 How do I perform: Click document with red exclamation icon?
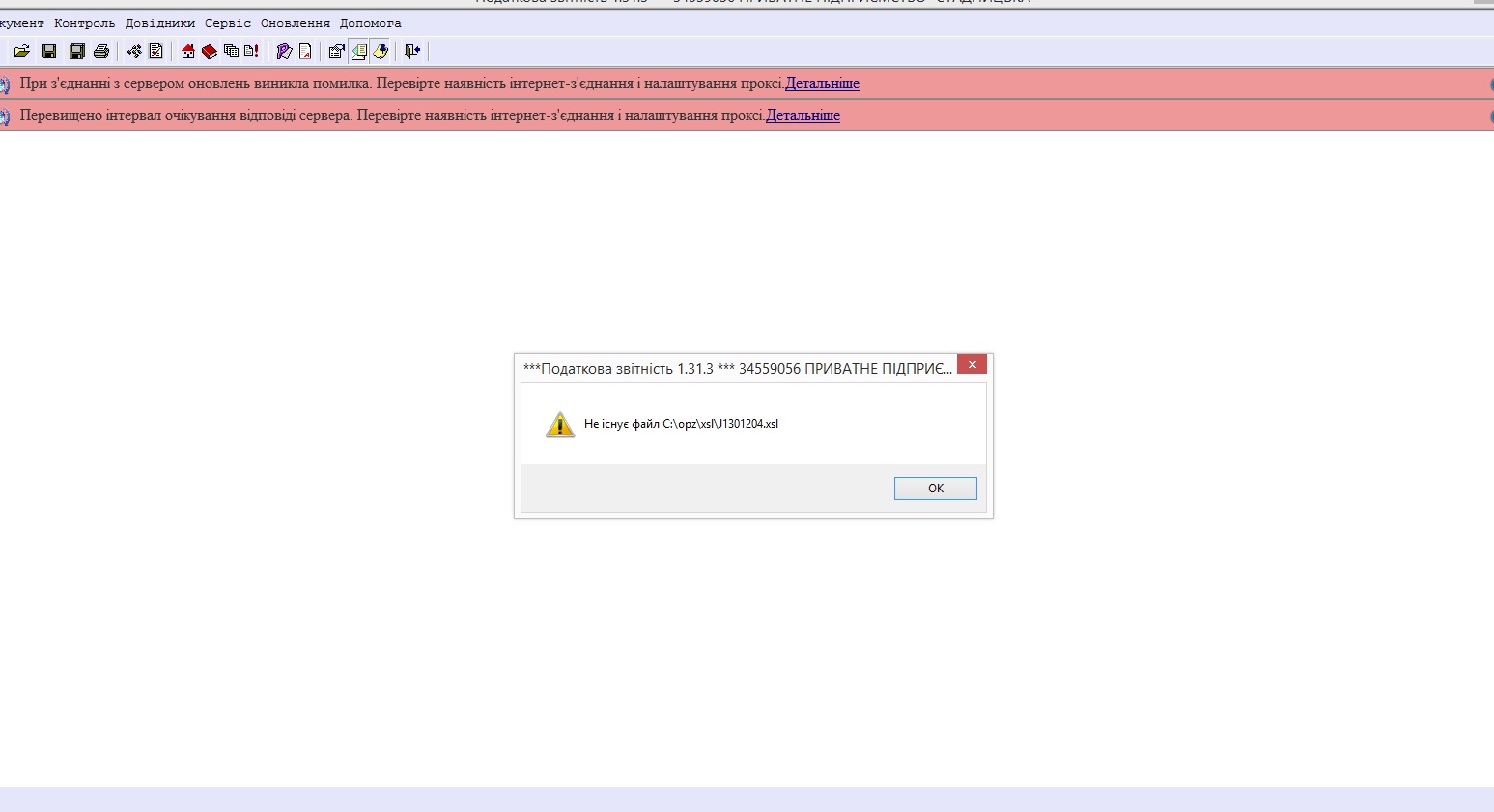pos(251,51)
